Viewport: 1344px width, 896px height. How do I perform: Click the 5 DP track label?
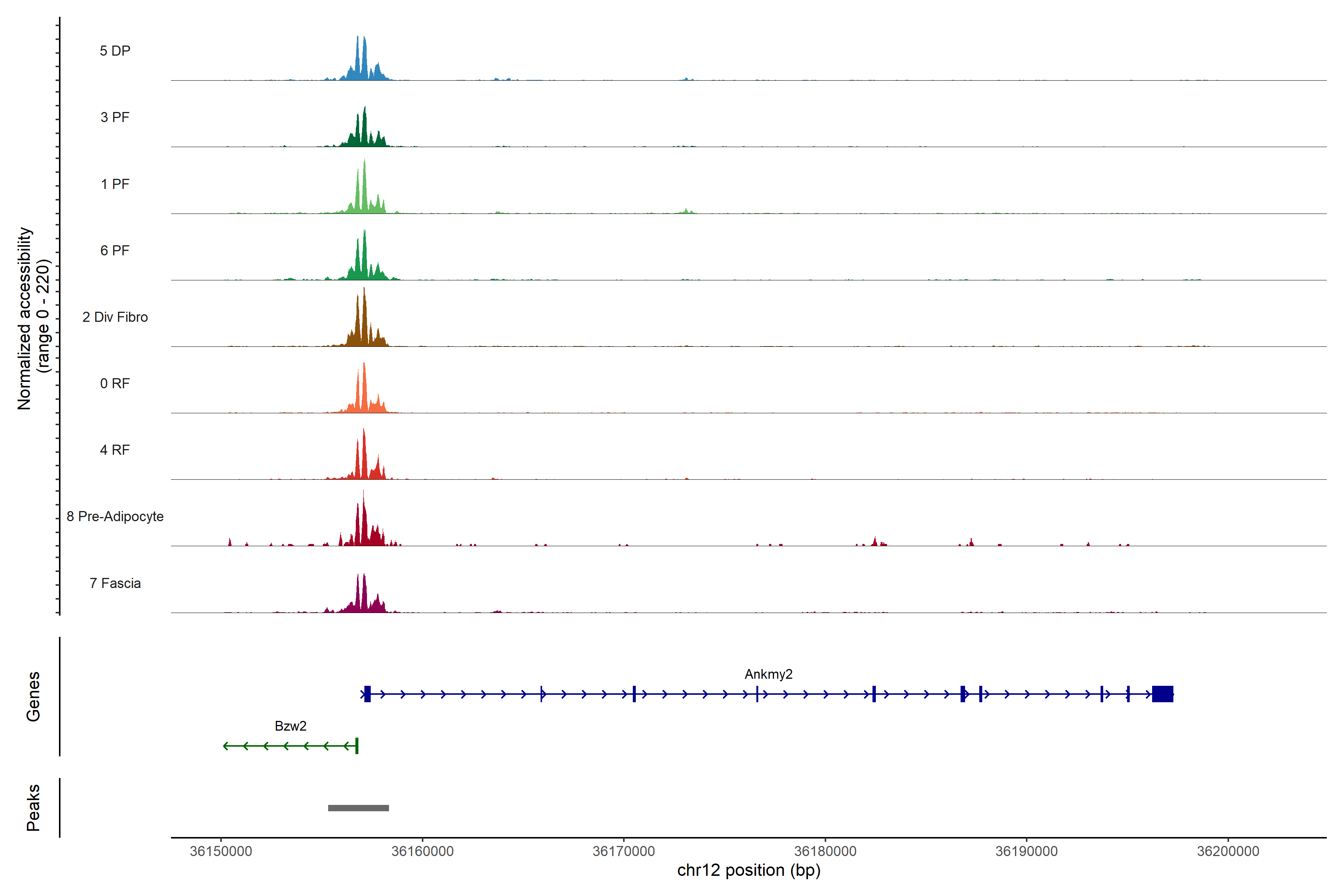[x=115, y=51]
